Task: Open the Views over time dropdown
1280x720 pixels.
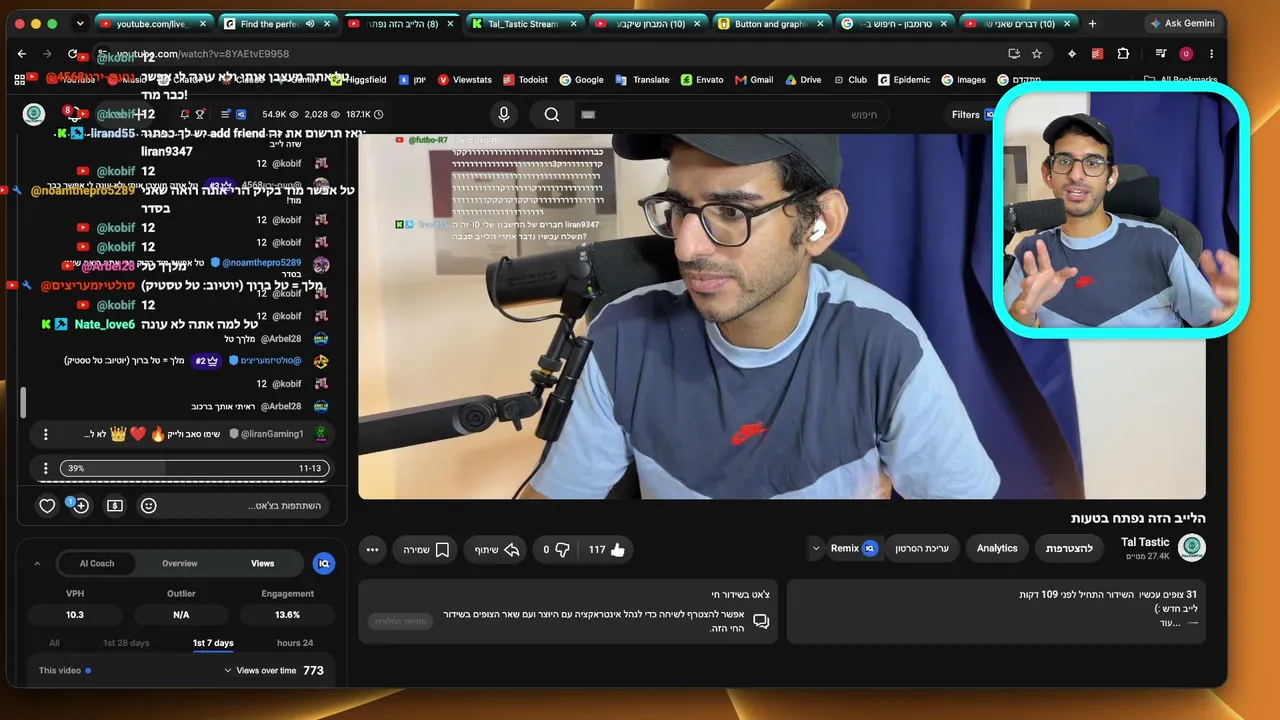Action: [x=260, y=671]
